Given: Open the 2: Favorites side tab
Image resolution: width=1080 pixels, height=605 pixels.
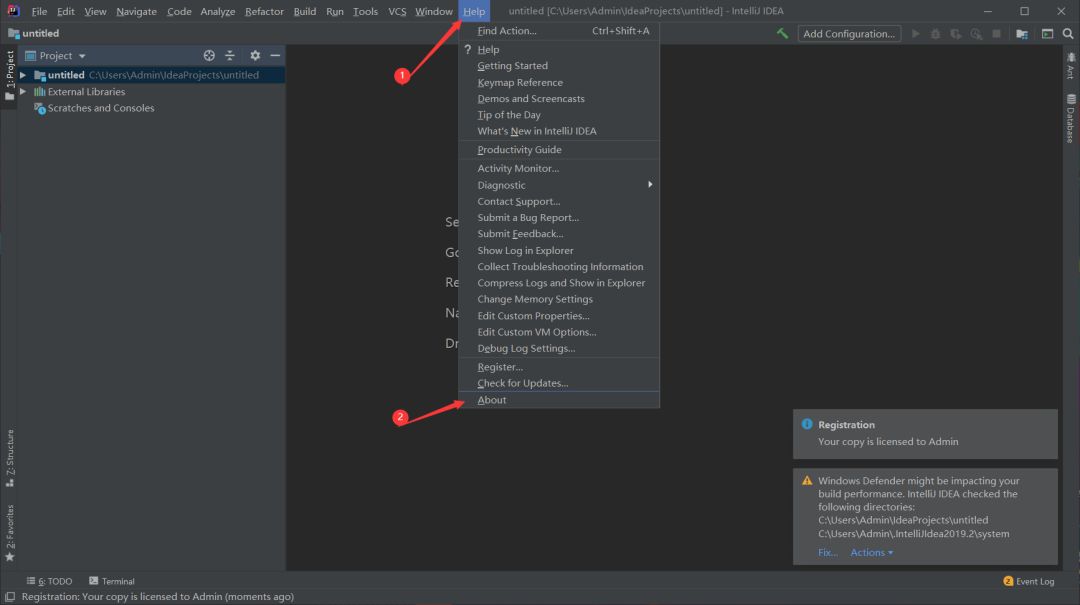Looking at the screenshot, I should coord(10,533).
